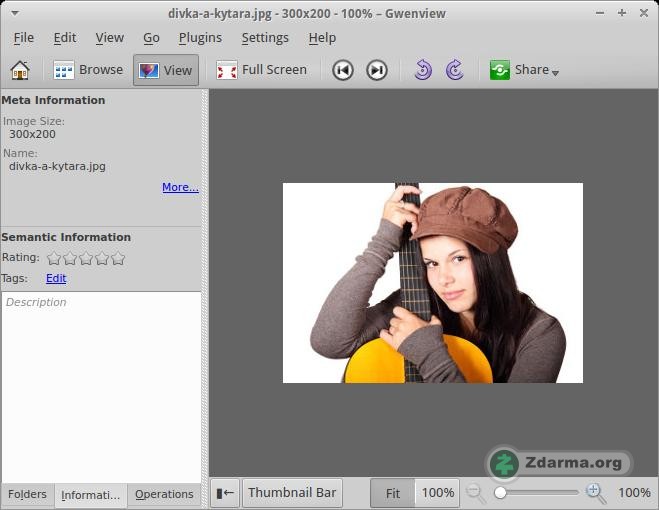Go to the start page home icon
Screen dimensions: 659x510
tap(20, 70)
